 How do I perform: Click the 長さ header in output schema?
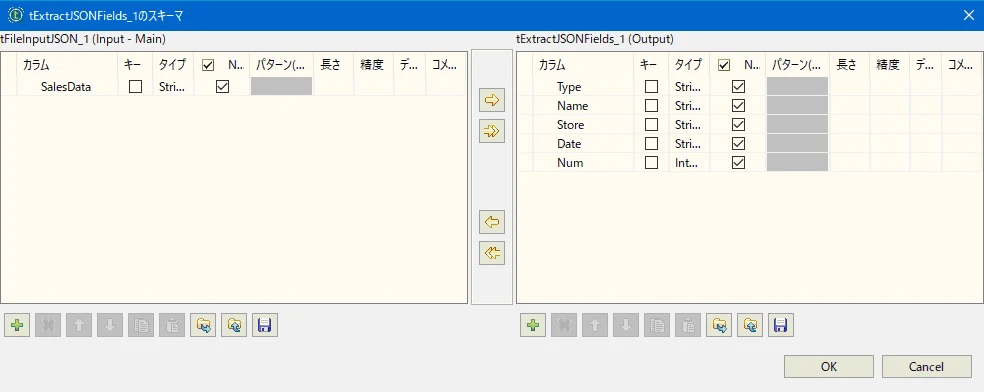click(x=849, y=65)
